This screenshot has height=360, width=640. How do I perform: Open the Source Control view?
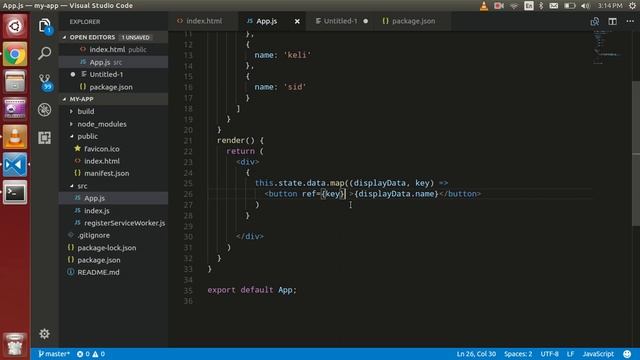point(44,81)
